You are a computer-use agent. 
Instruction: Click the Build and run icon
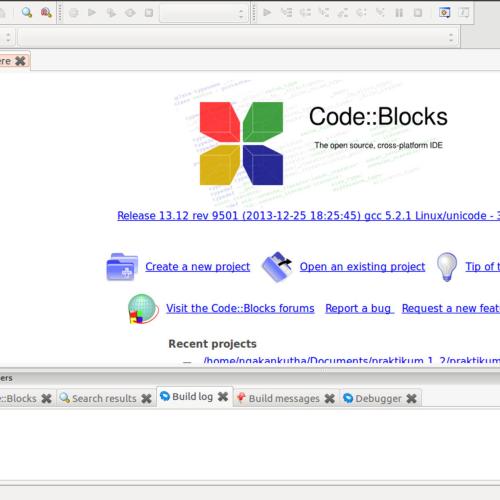[111, 13]
